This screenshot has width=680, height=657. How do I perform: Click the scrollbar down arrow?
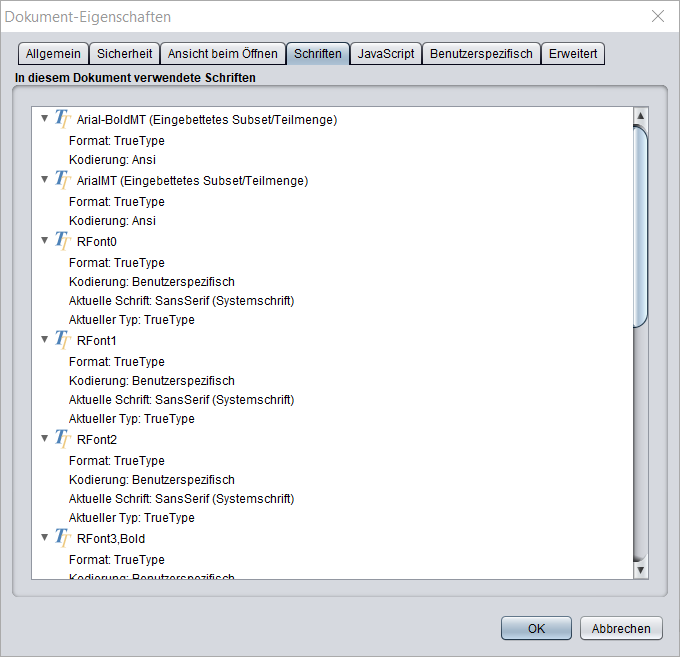click(x=641, y=569)
